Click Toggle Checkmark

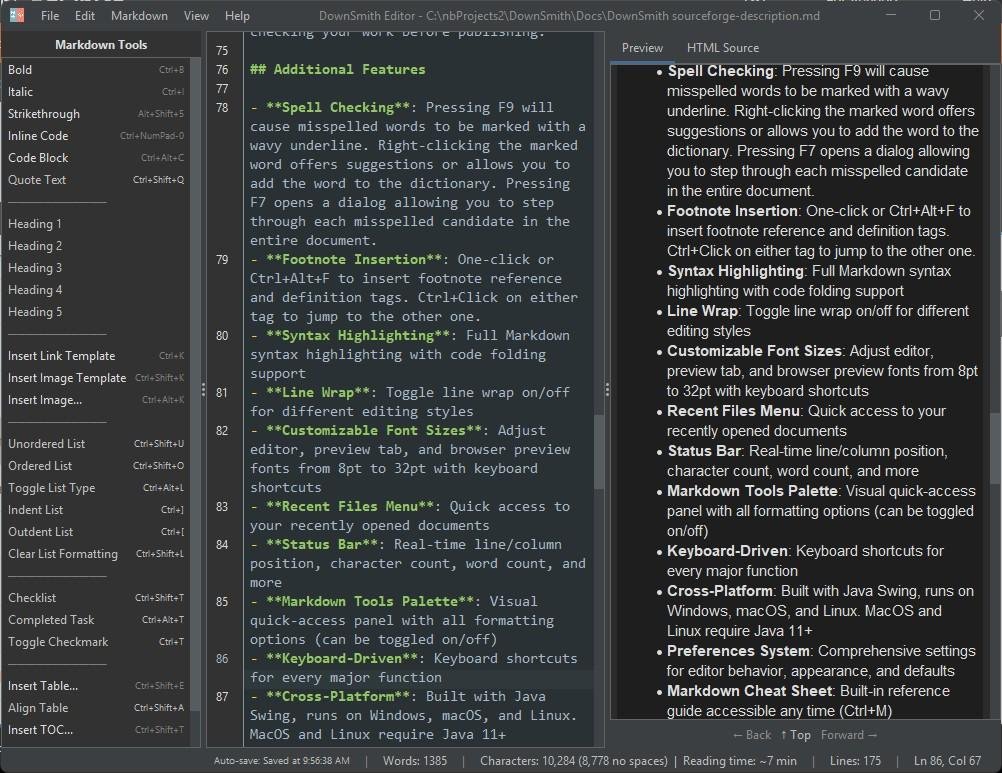coord(96,642)
